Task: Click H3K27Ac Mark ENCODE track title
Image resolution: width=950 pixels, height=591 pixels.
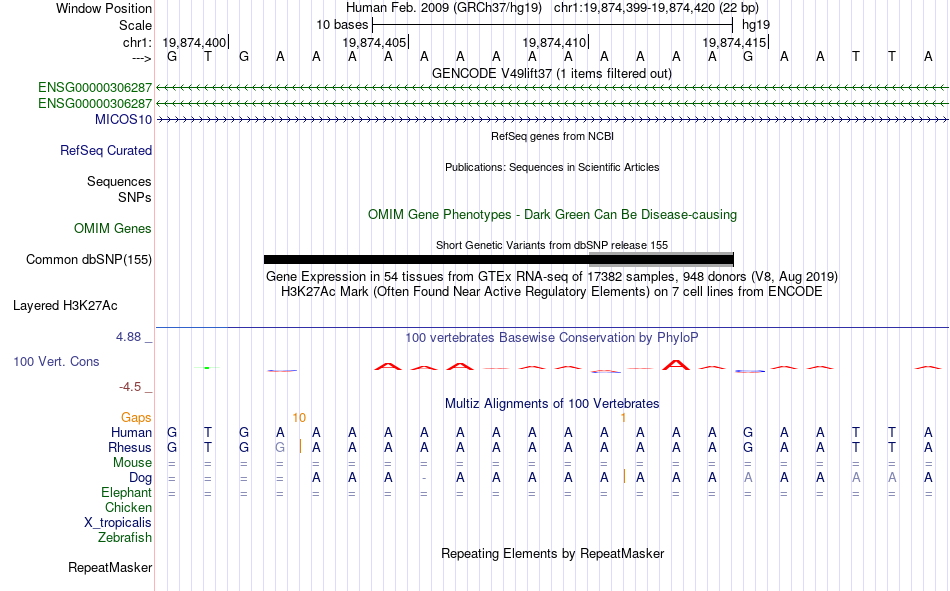Action: pos(552,292)
